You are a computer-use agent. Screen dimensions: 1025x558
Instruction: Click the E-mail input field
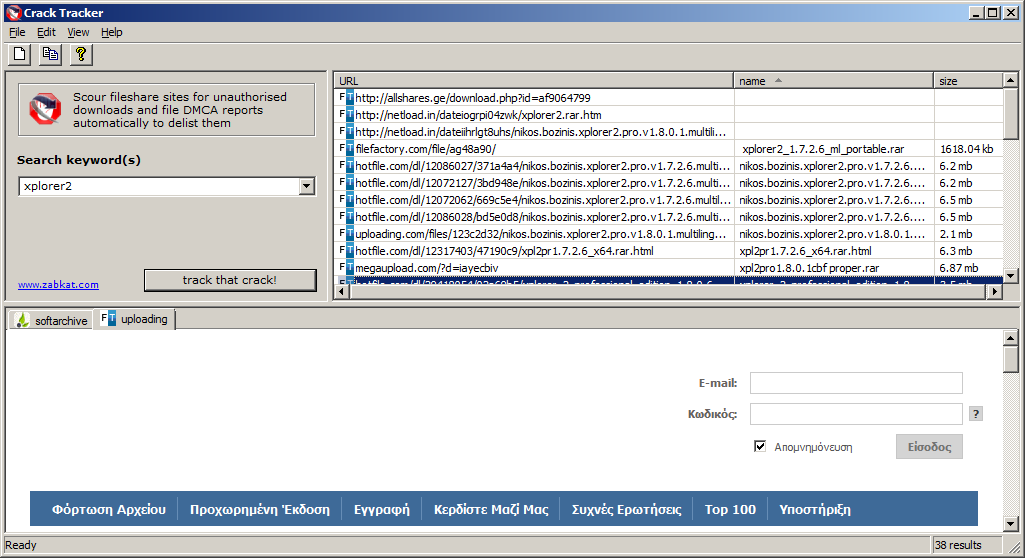coord(856,384)
